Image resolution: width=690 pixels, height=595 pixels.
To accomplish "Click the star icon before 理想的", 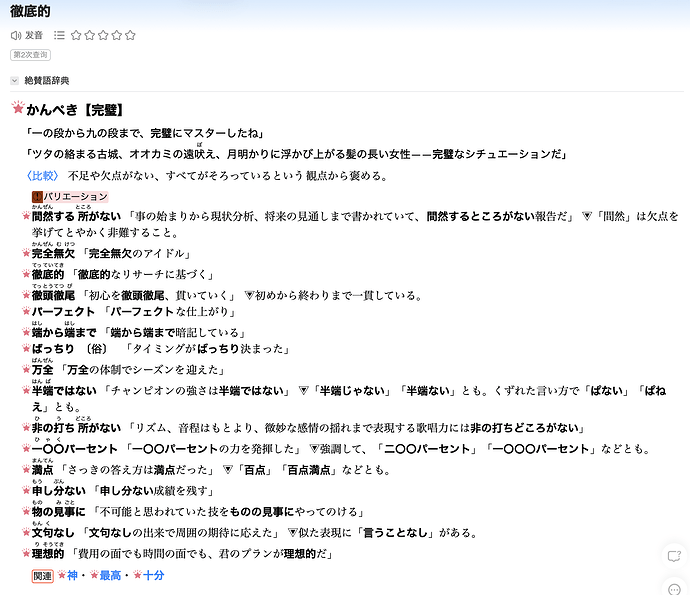I will 26,554.
